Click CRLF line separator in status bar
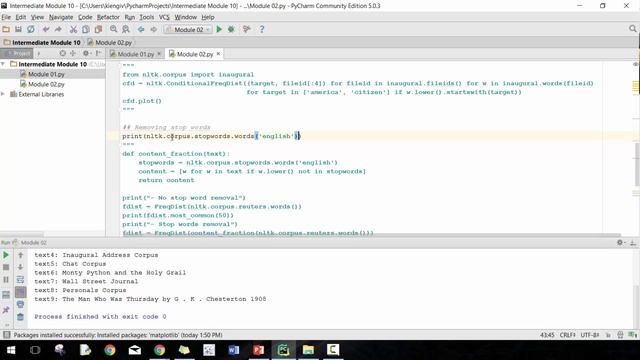Screen dimensions: 640x360 click(567, 335)
